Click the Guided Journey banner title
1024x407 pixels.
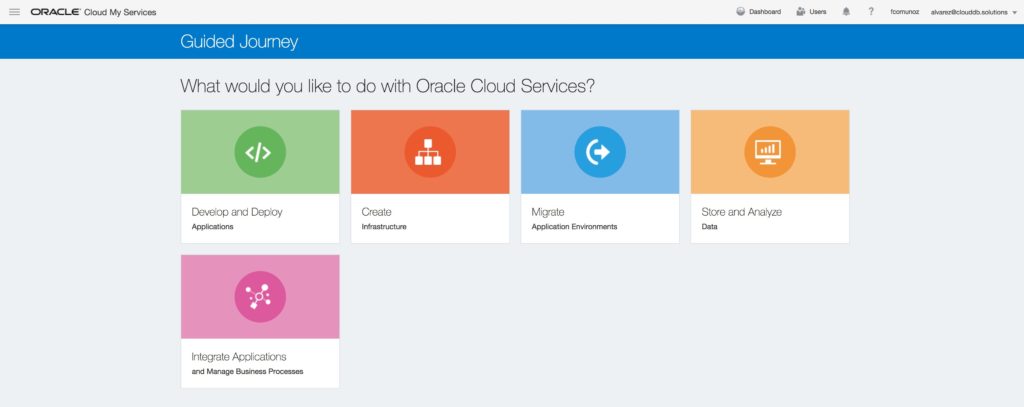(239, 42)
